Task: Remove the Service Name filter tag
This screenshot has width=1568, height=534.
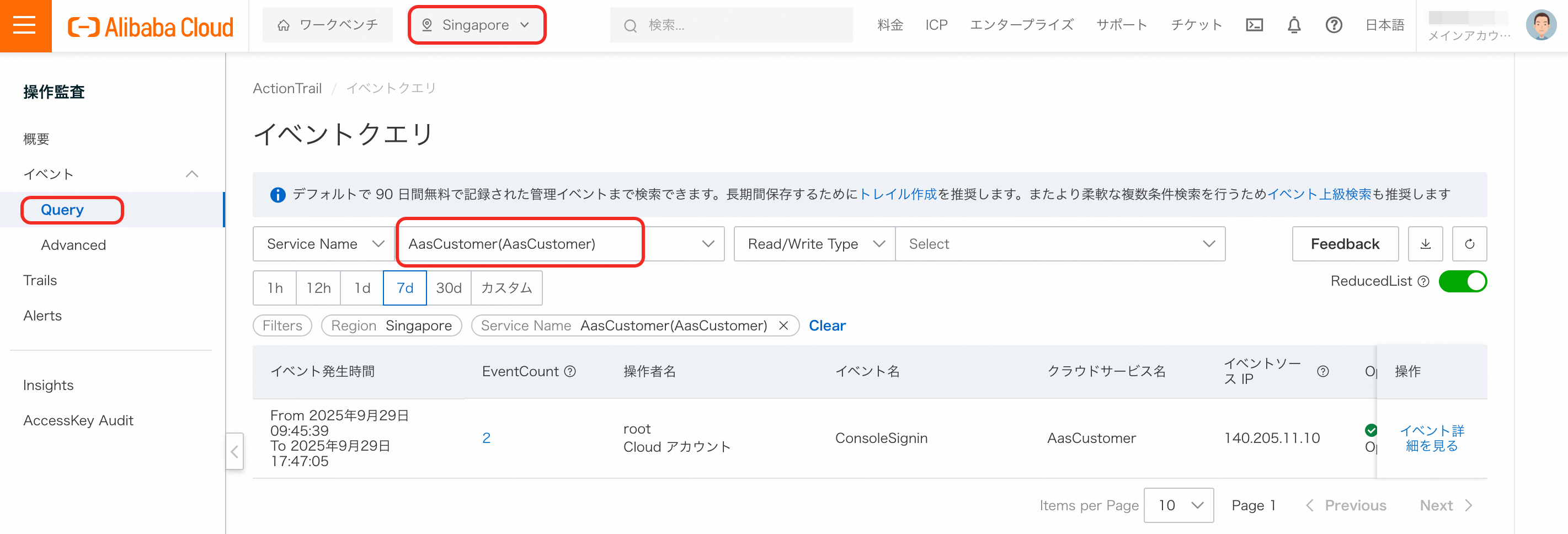Action: click(x=783, y=326)
